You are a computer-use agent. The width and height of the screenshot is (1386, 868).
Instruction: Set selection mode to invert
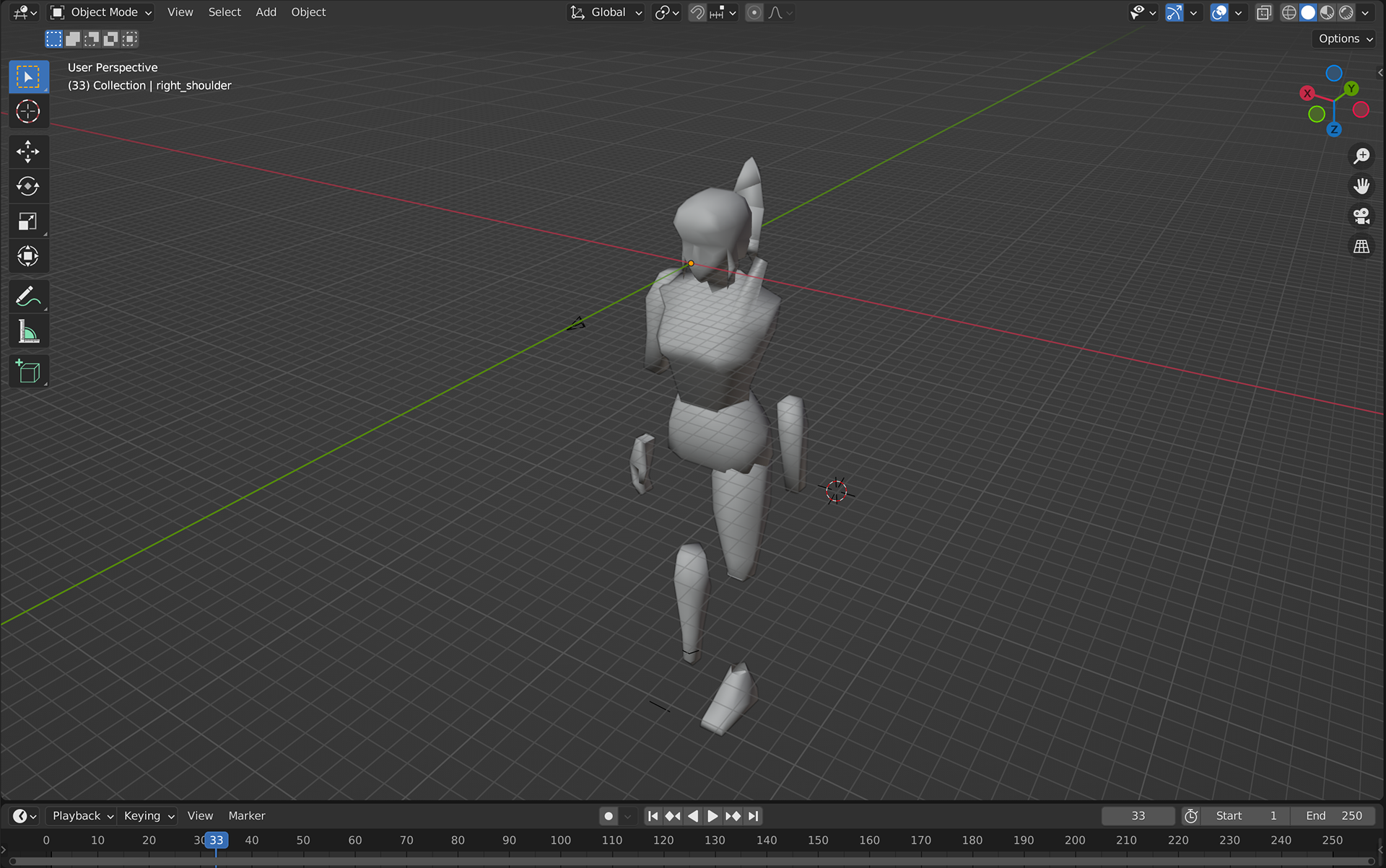tap(110, 39)
